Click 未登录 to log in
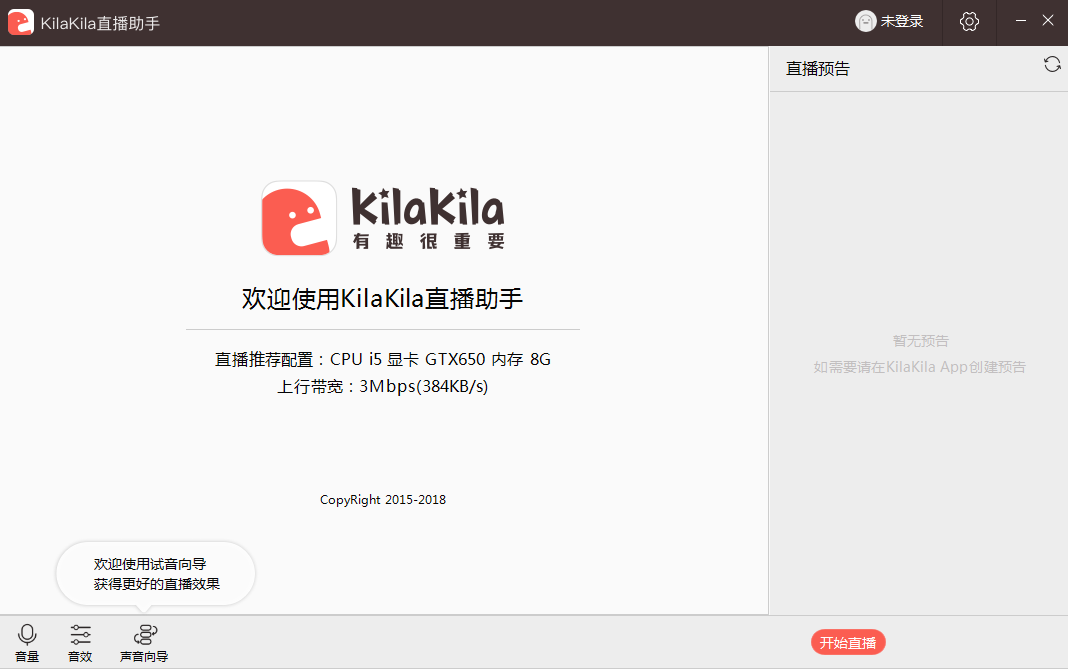 coord(901,22)
